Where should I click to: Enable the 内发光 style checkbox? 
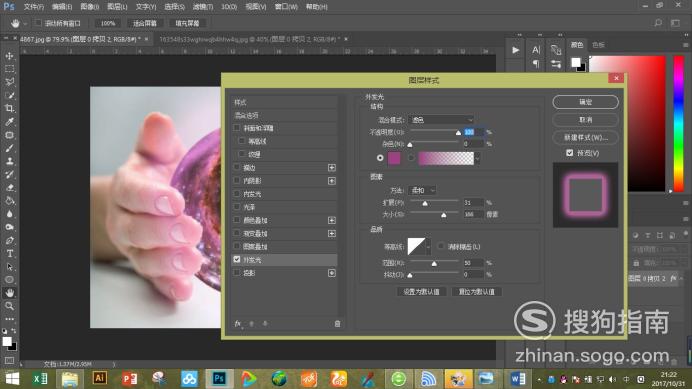click(237, 194)
